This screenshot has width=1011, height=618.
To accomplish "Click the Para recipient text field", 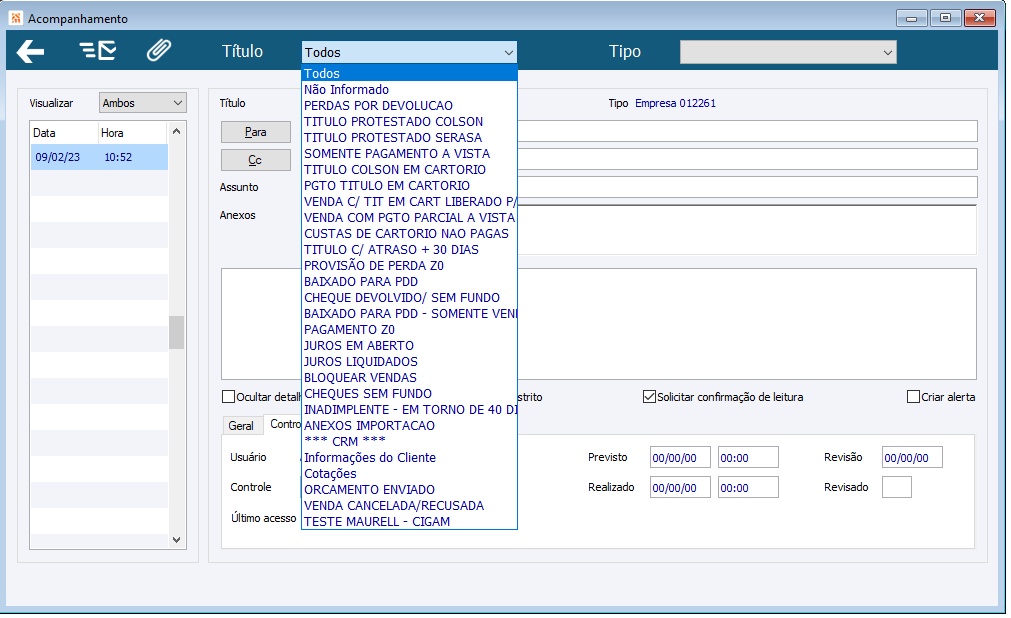I will [748, 131].
